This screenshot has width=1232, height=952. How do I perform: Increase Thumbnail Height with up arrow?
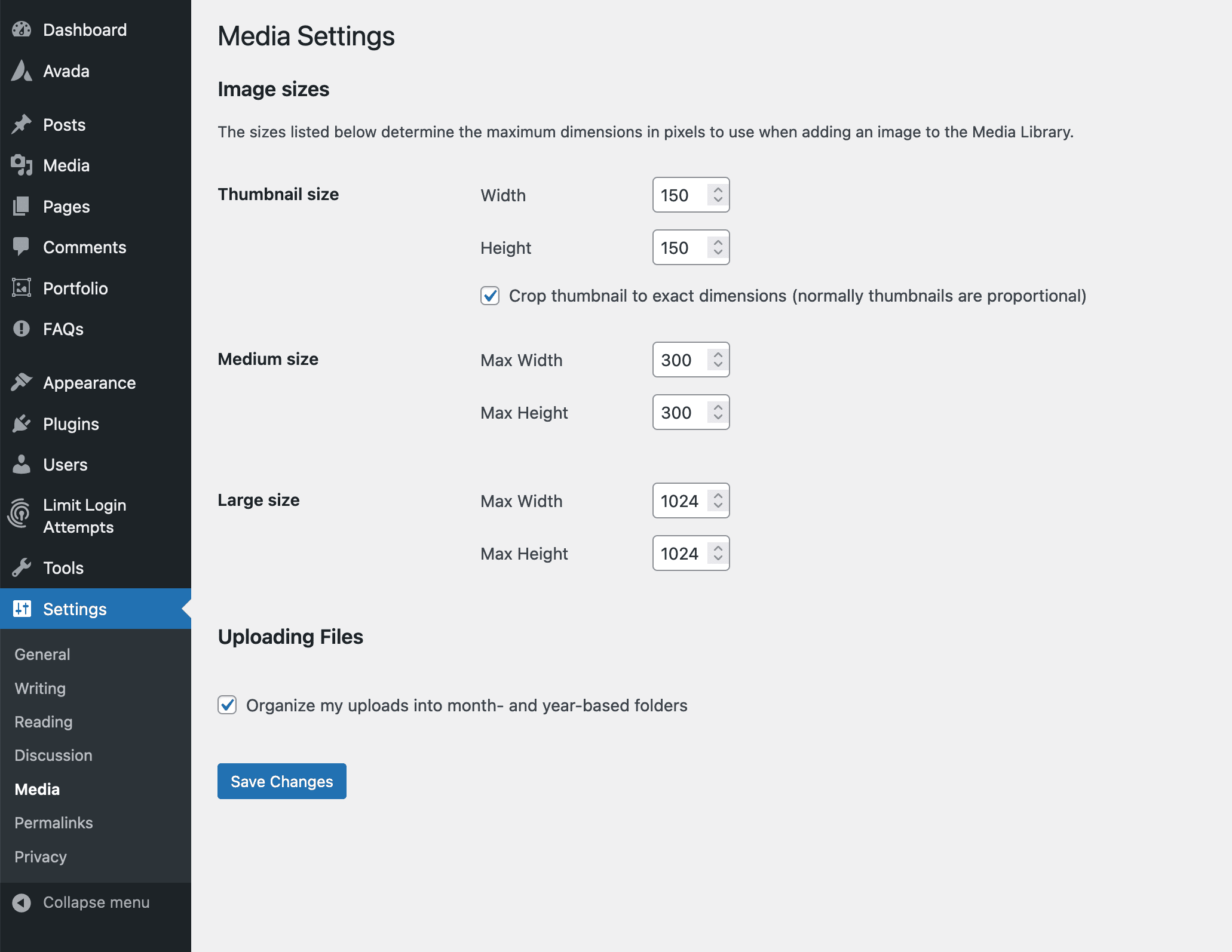[x=718, y=242]
